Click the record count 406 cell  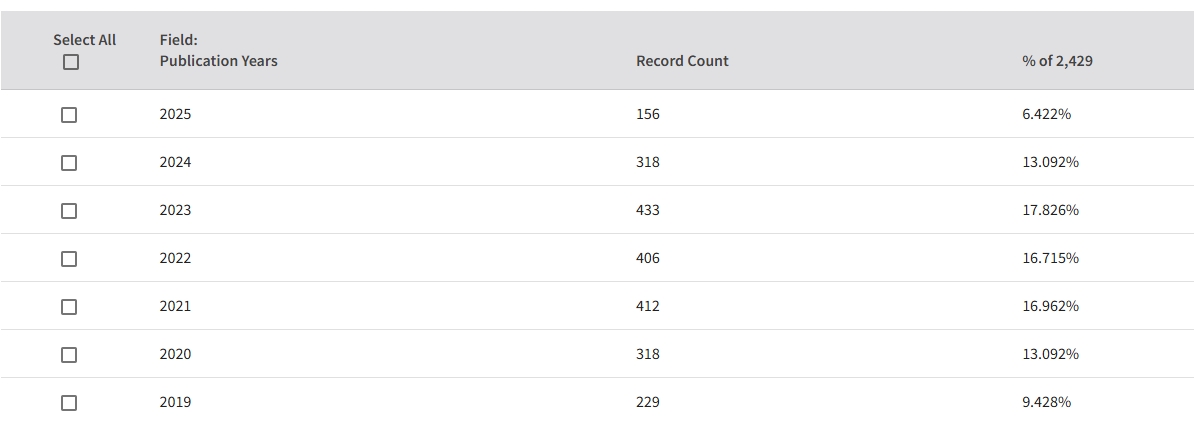(x=648, y=258)
